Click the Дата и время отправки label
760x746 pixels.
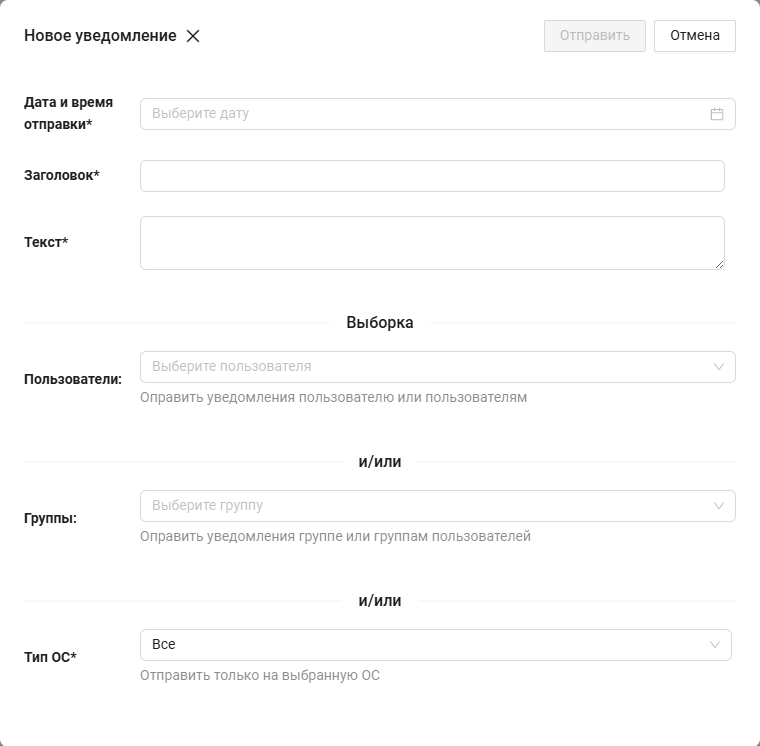coord(68,113)
